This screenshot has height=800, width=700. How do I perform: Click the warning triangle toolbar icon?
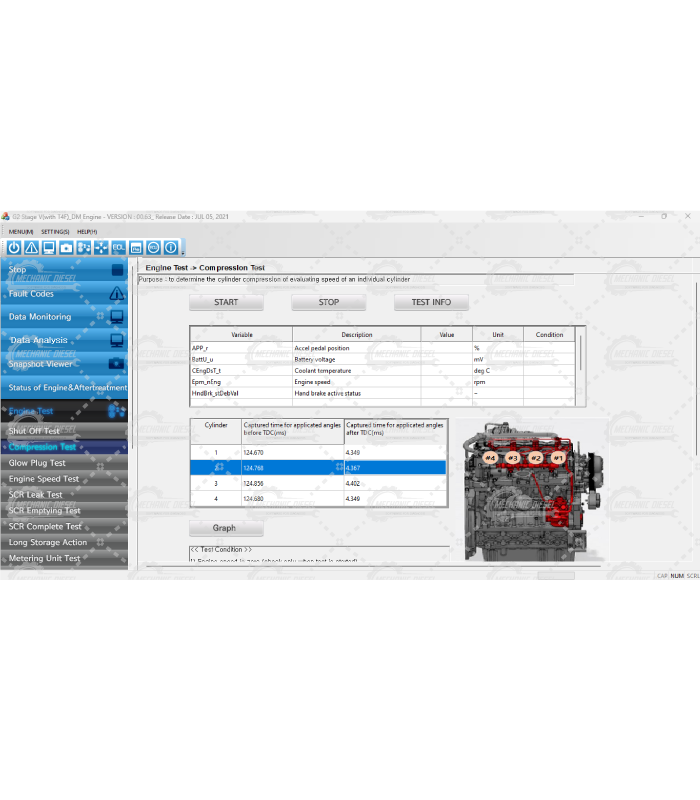click(31, 247)
